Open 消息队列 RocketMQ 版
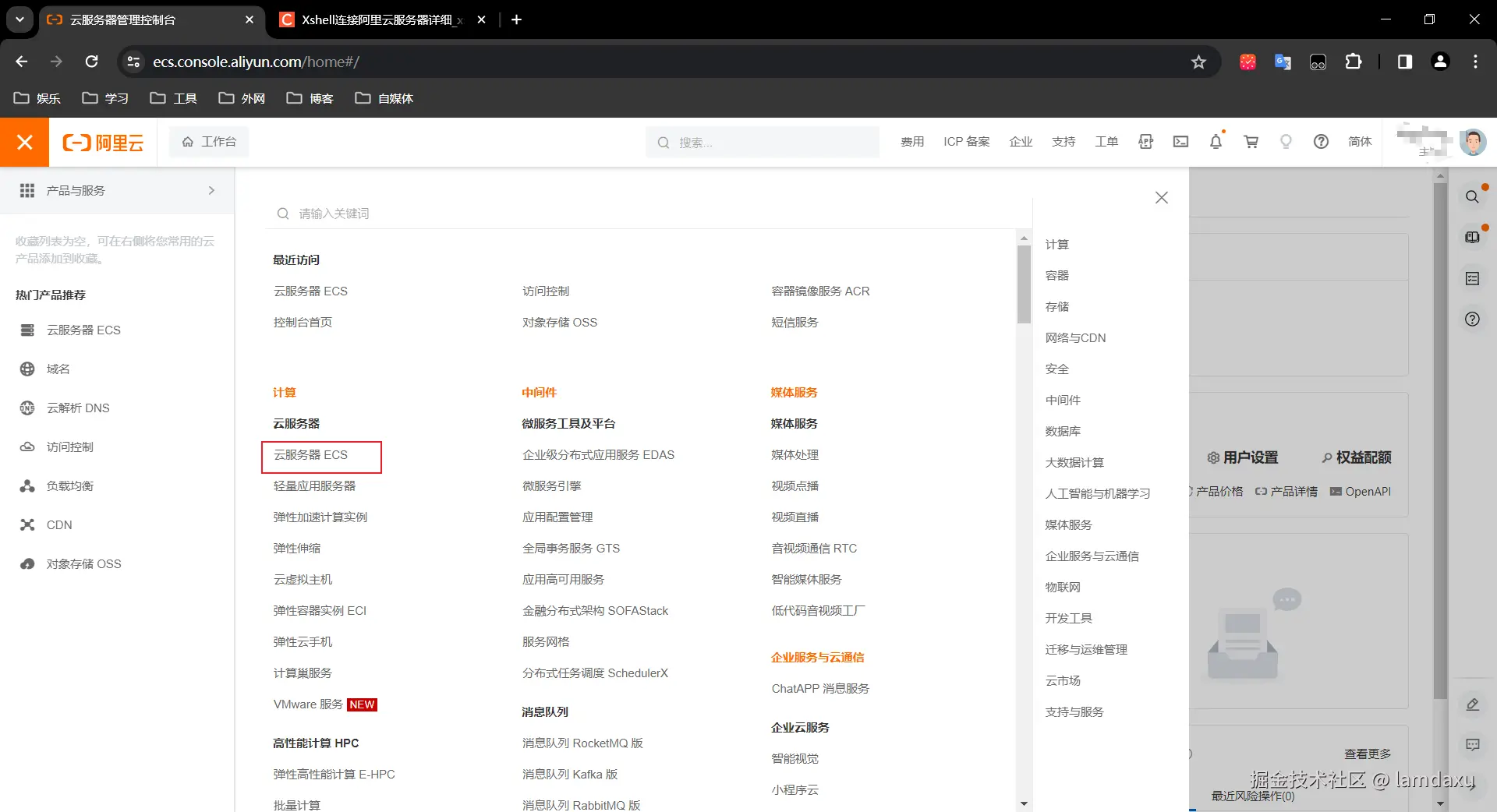 click(x=582, y=743)
